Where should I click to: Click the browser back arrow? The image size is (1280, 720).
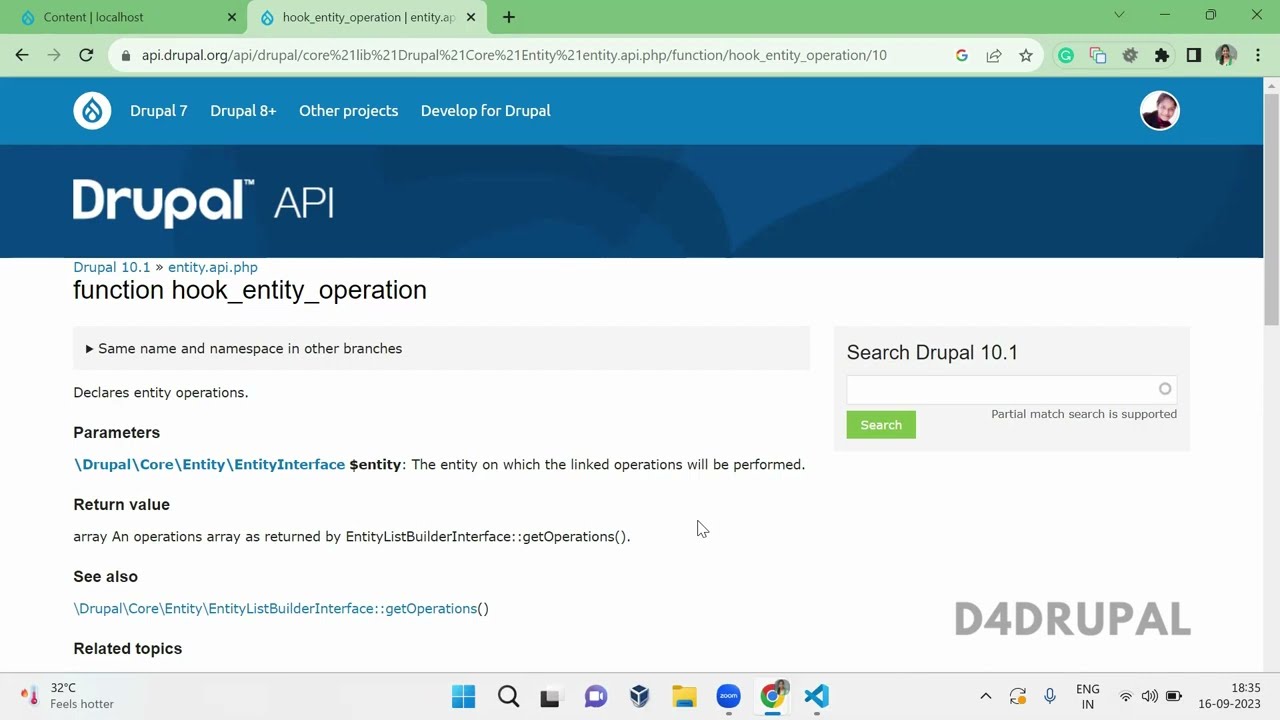click(22, 55)
